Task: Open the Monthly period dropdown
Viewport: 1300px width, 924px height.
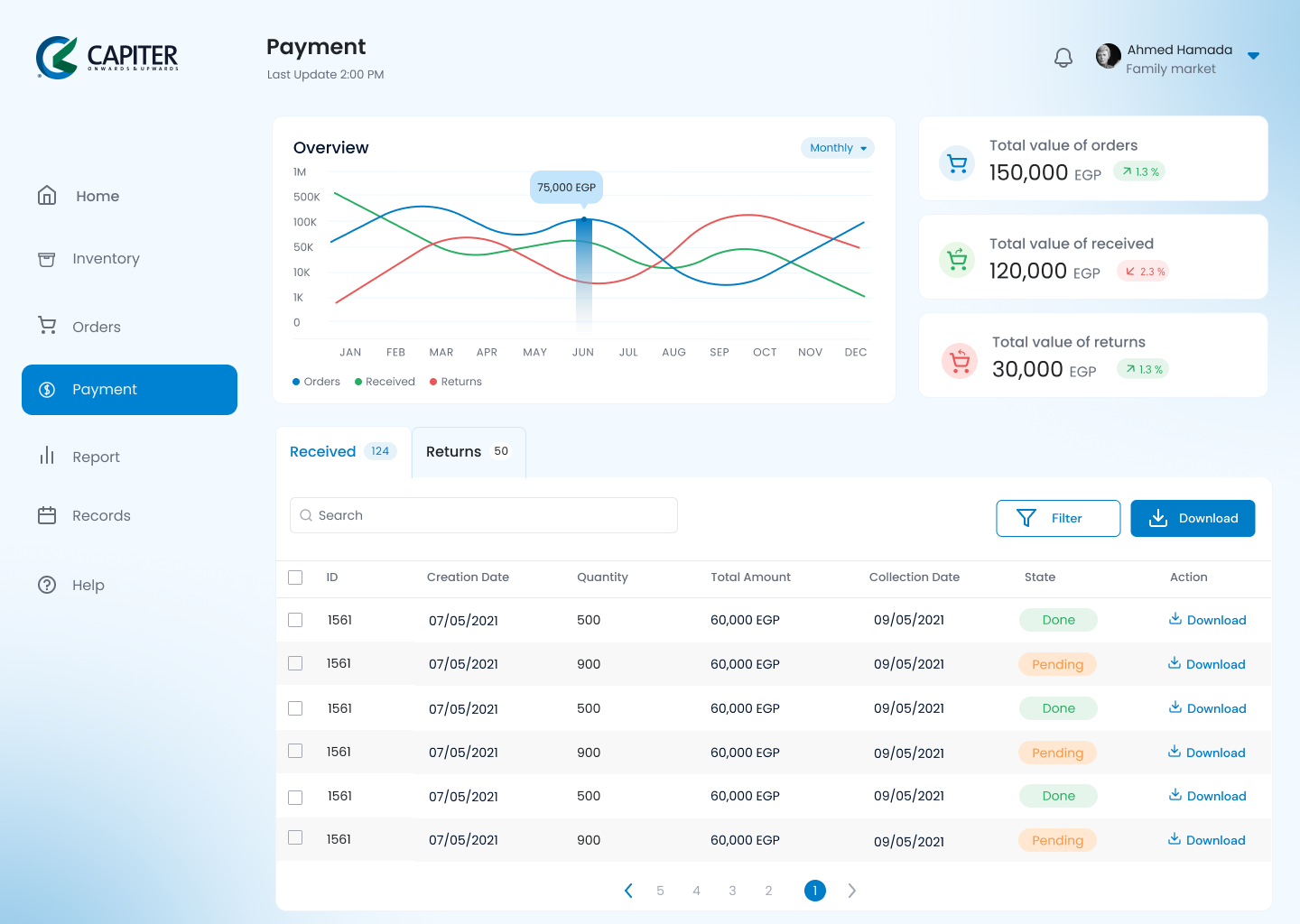Action: pos(838,148)
